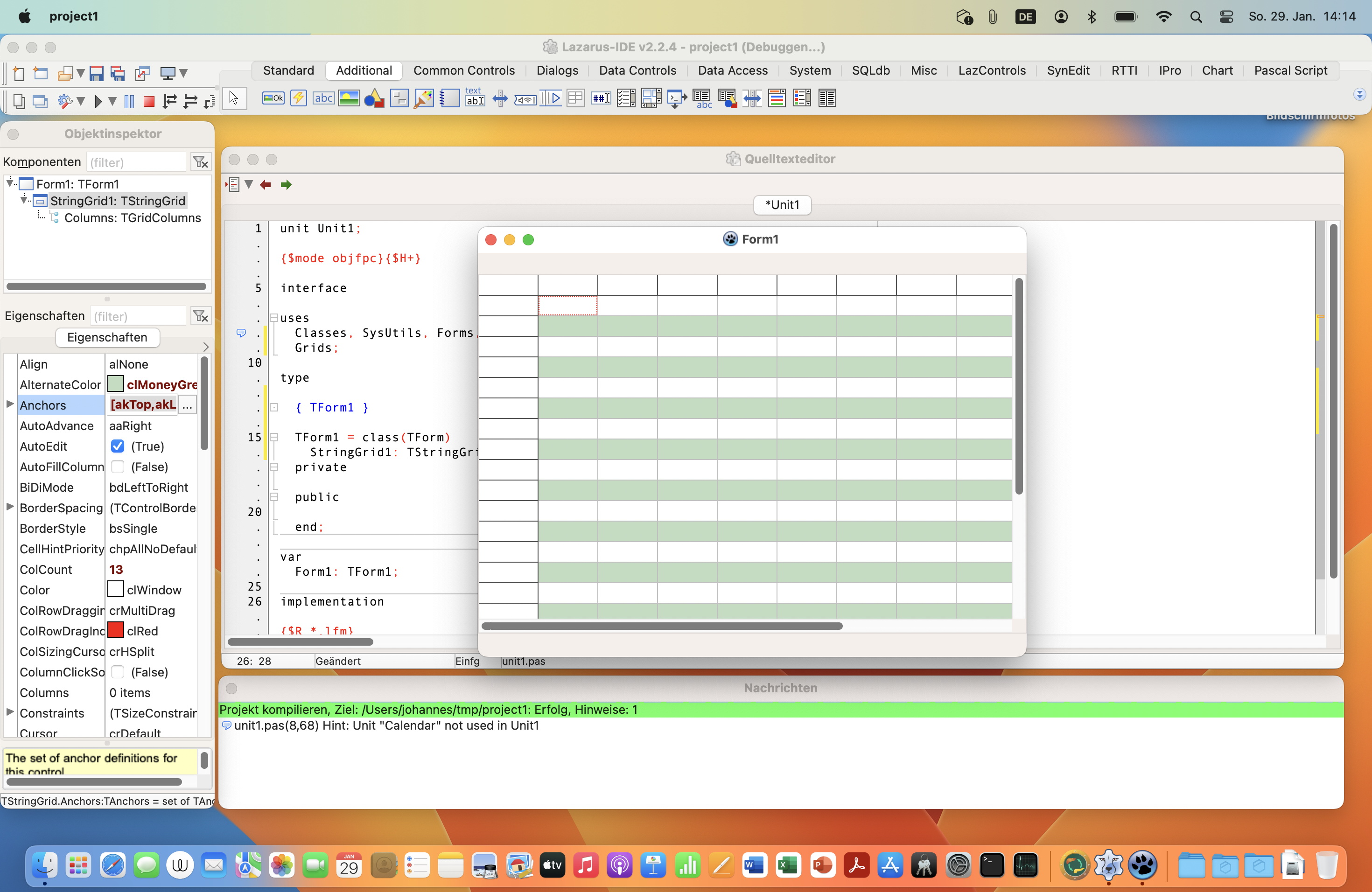
Task: Click the green forward navigation arrow in the editor
Action: pos(286,185)
